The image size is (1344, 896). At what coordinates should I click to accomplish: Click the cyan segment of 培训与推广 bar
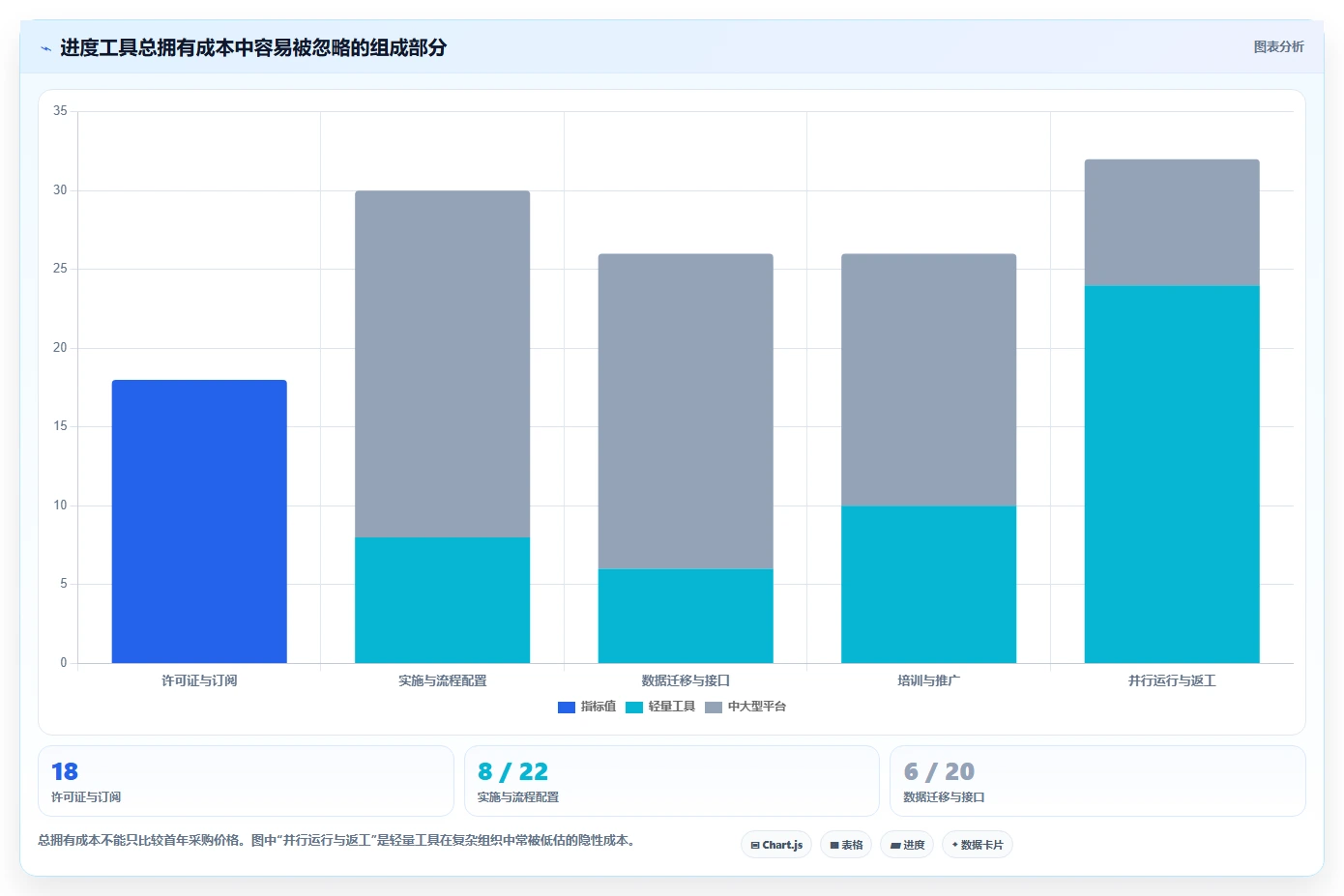928,585
